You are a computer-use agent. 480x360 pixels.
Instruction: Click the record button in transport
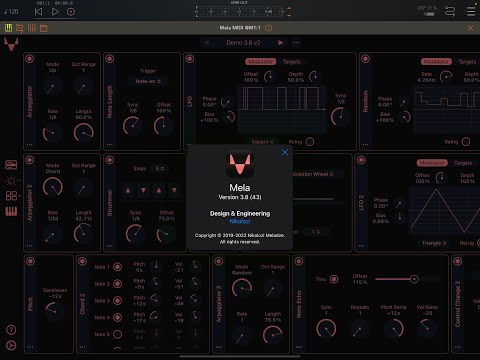71,12
